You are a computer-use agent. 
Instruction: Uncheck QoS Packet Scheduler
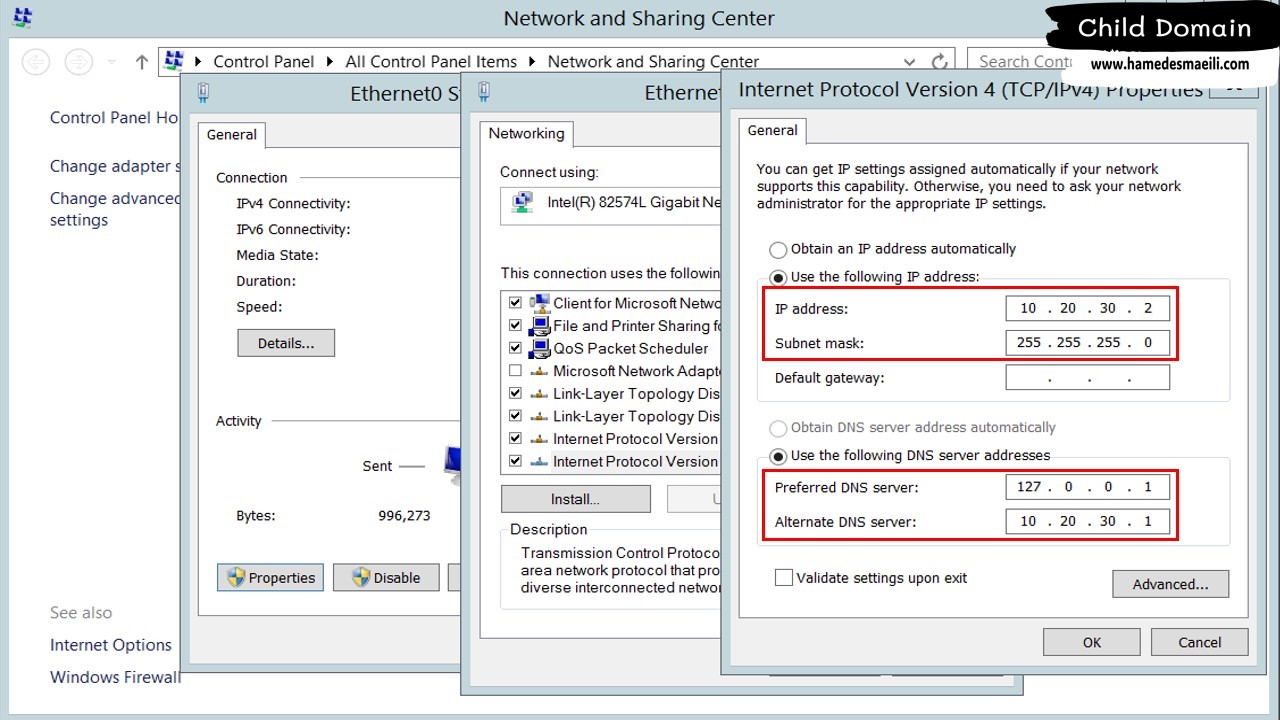515,348
